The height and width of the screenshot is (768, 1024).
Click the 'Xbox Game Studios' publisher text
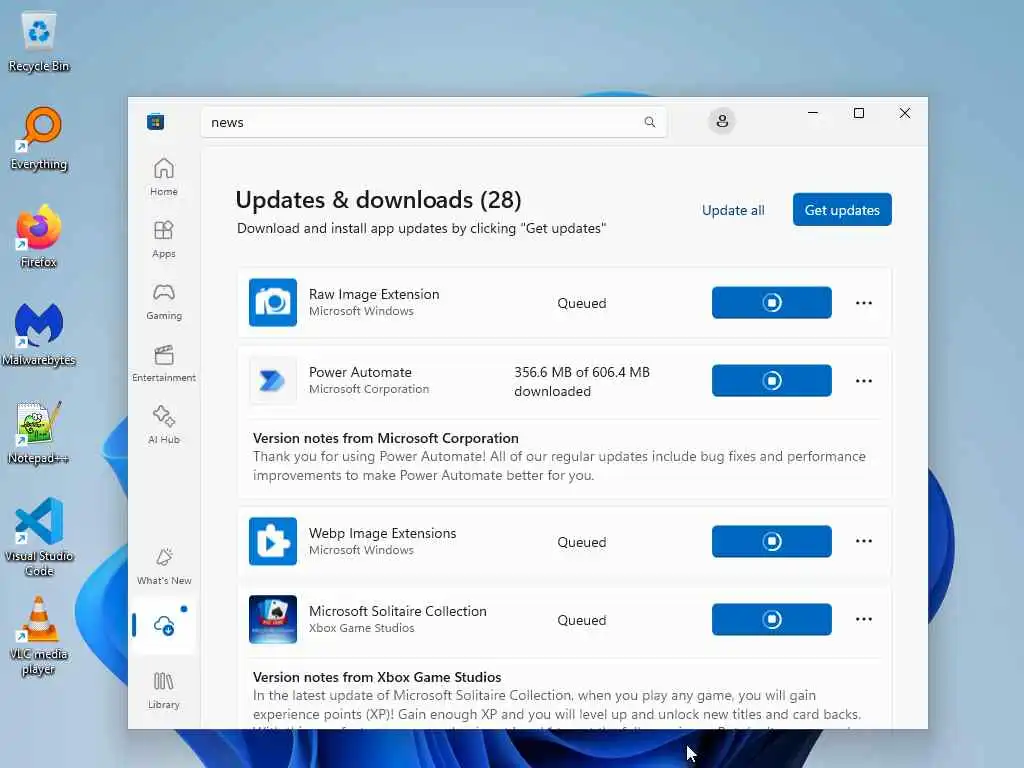click(362, 628)
